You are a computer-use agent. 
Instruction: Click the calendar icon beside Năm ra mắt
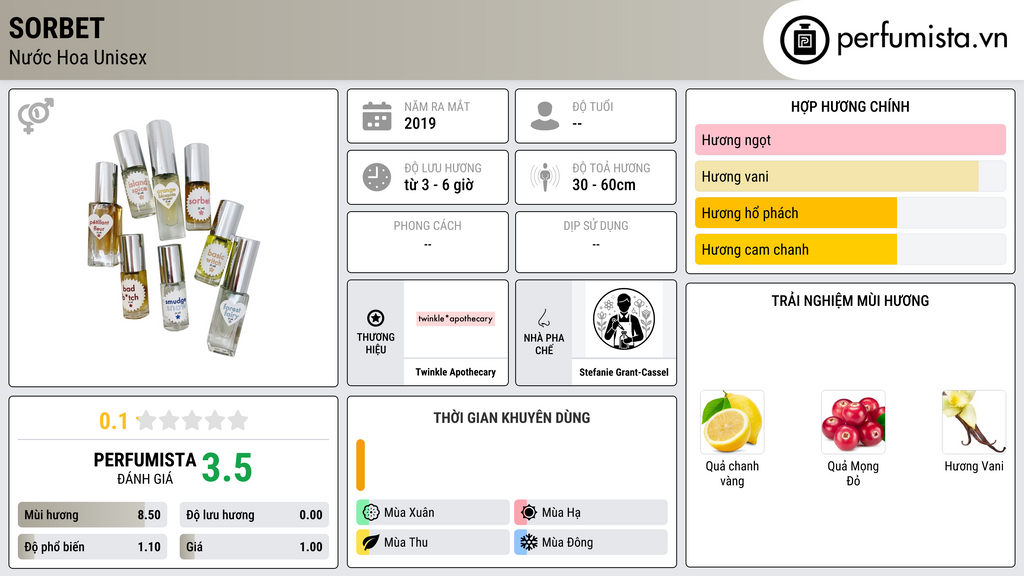377,116
